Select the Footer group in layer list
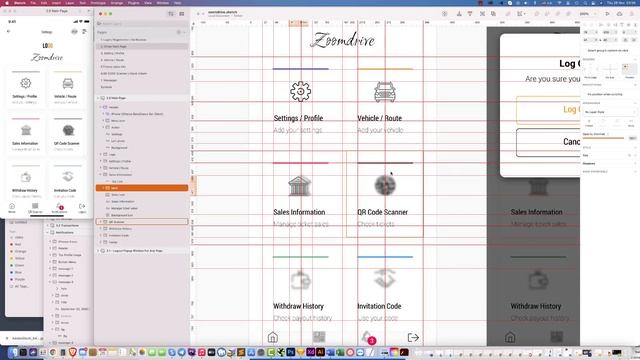The width and height of the screenshot is (640, 360). [113, 242]
